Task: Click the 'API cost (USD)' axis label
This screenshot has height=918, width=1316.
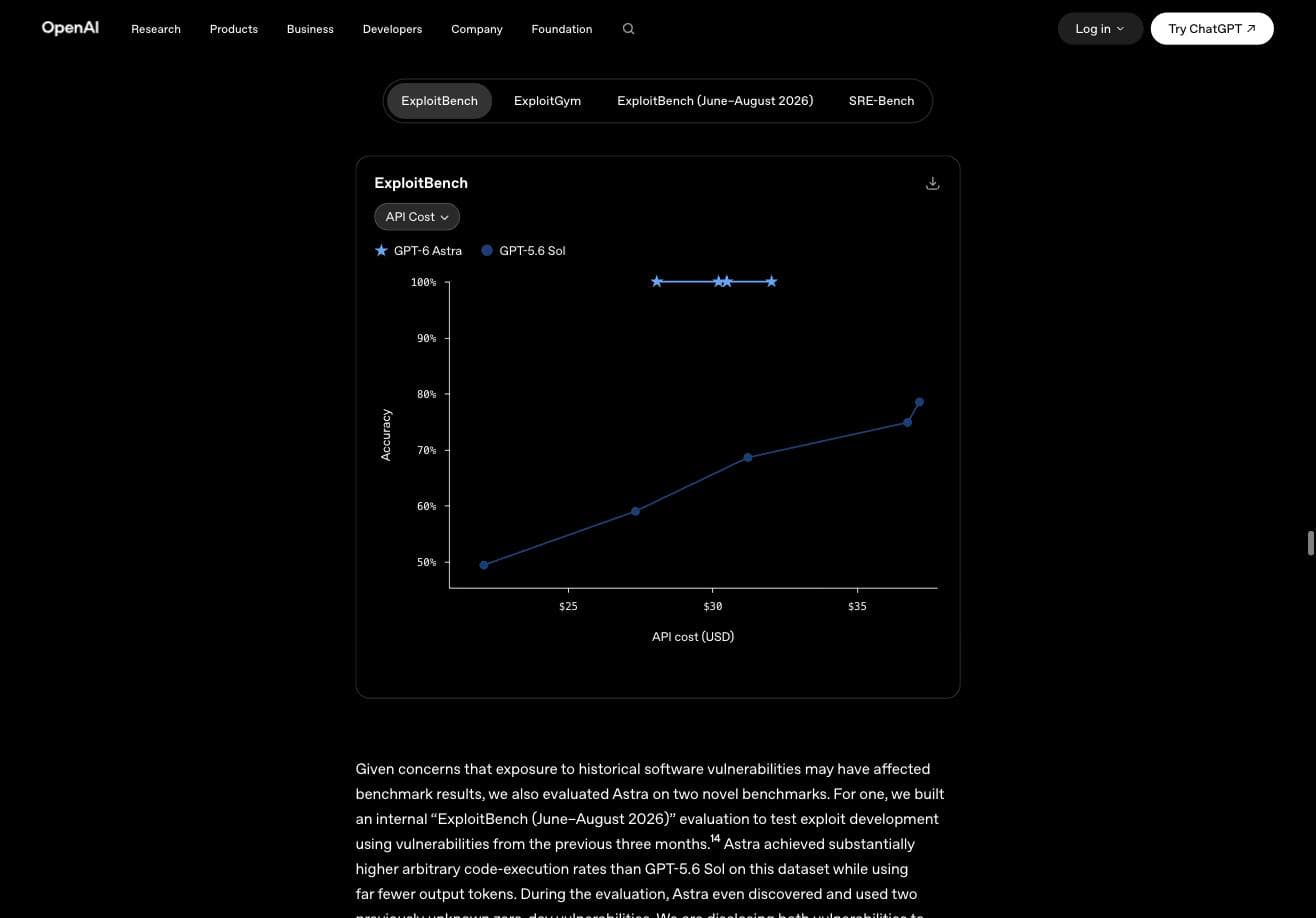Action: point(693,637)
